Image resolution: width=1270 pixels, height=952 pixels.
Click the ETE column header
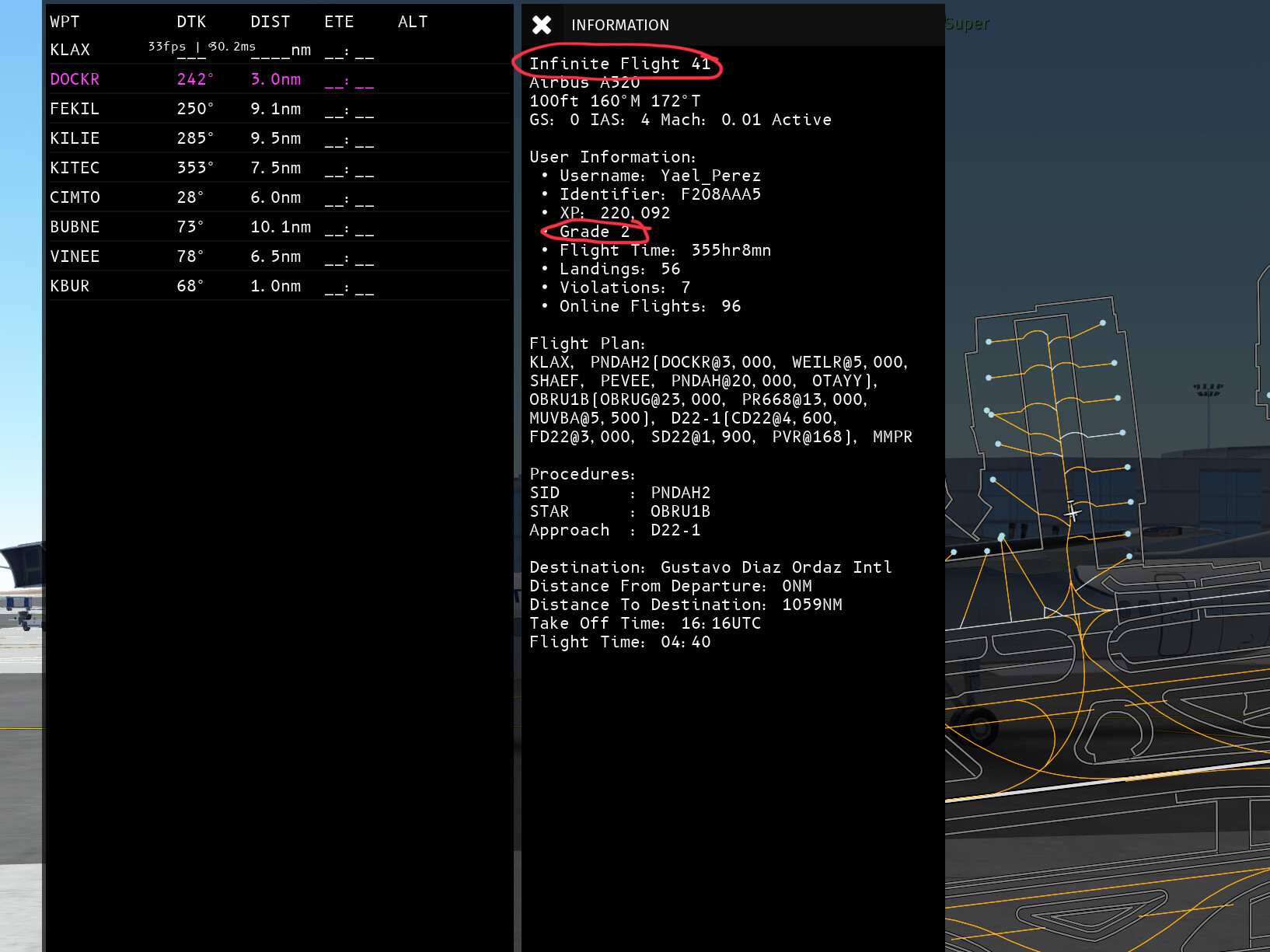point(339,22)
